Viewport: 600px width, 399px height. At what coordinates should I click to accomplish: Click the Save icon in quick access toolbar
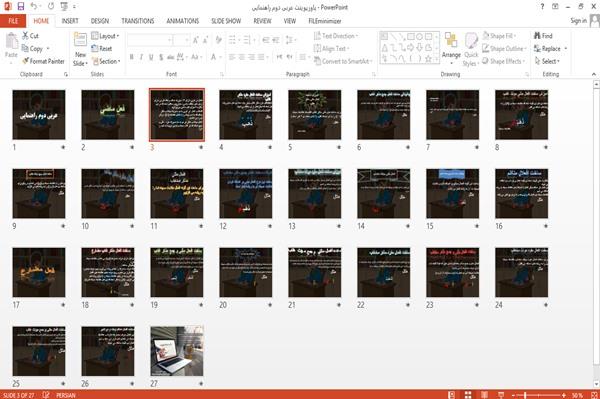(x=21, y=7)
